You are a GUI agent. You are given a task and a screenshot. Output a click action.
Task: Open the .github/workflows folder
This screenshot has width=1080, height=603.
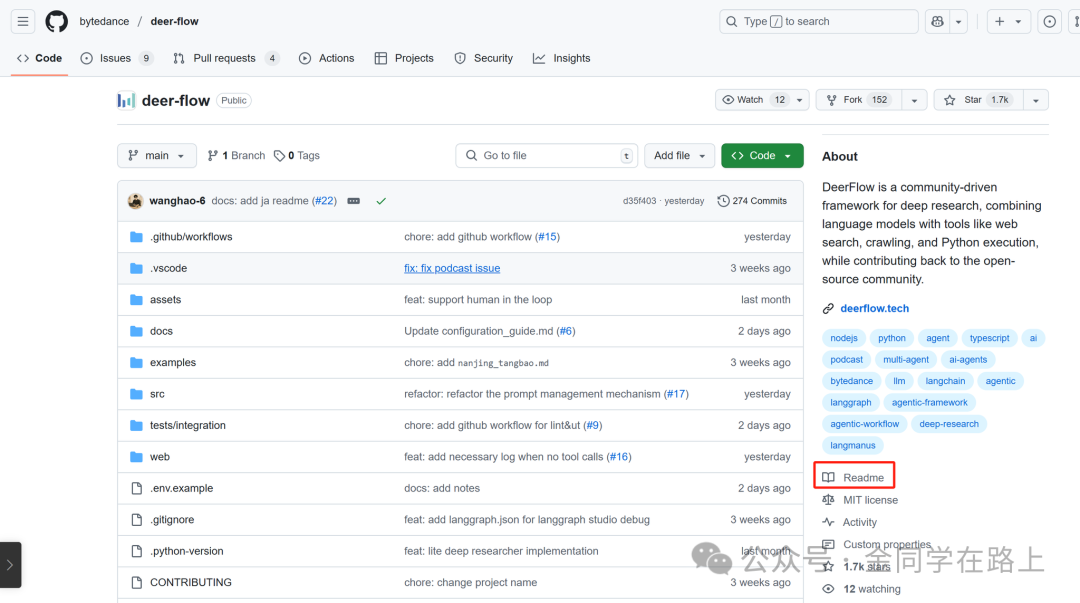tap(191, 236)
